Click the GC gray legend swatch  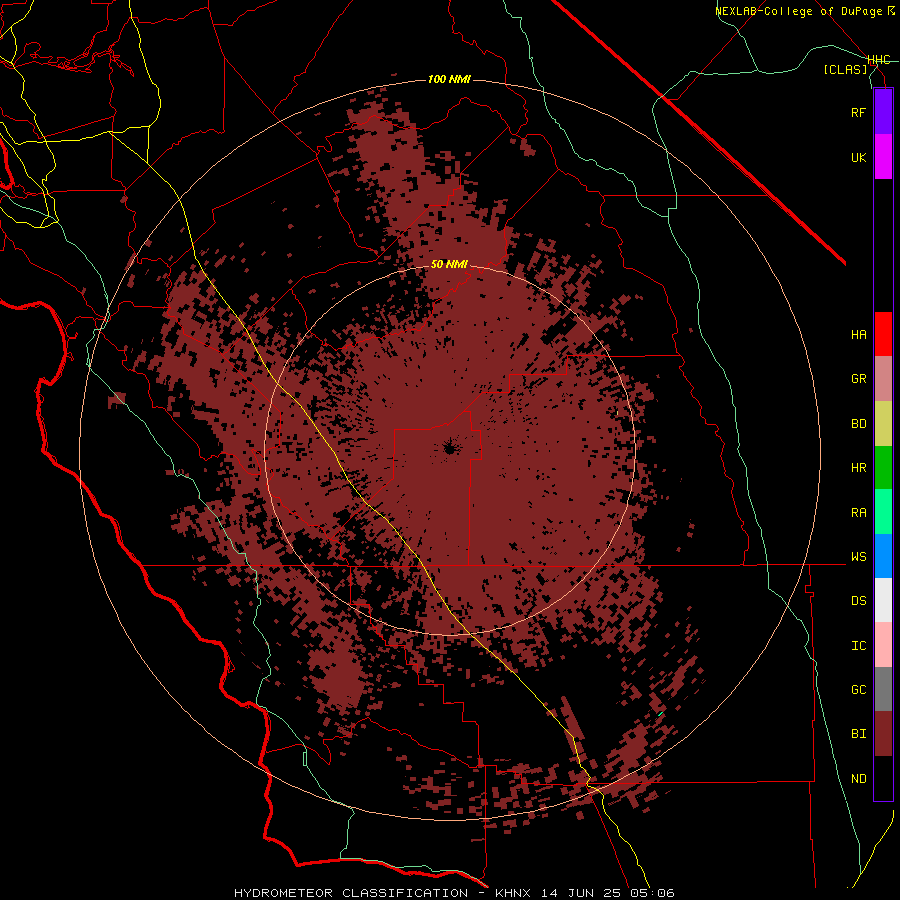(x=883, y=689)
